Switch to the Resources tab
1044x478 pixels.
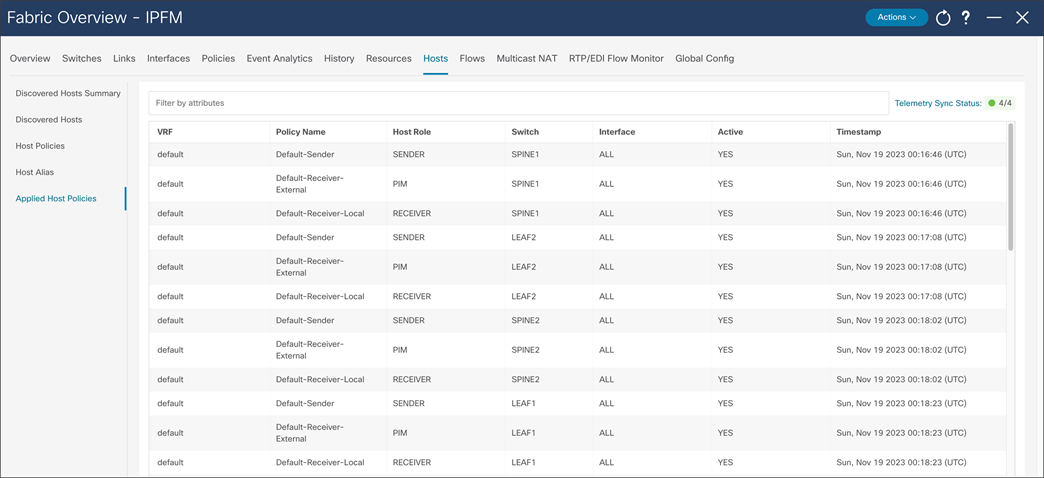point(389,59)
